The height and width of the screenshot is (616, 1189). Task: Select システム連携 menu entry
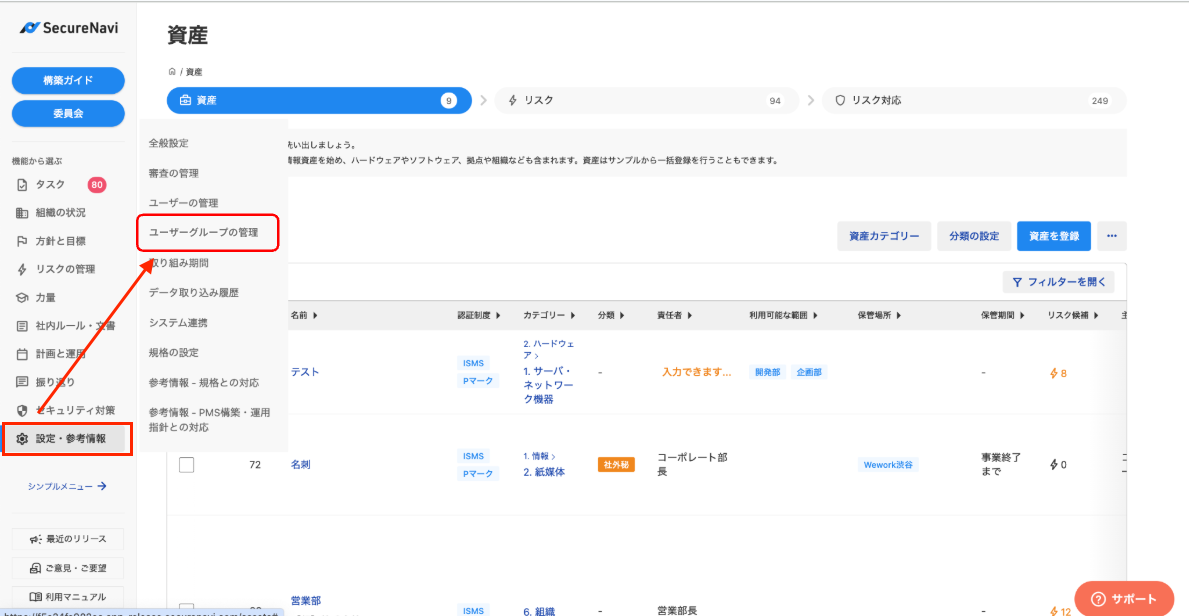tap(178, 322)
